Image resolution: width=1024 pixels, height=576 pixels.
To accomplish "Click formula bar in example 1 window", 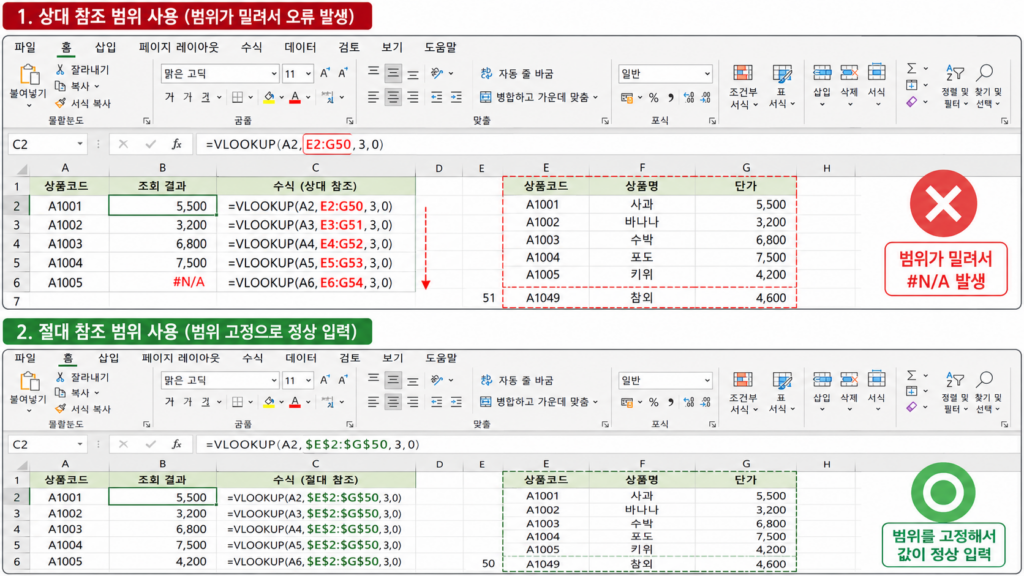I will [607, 144].
